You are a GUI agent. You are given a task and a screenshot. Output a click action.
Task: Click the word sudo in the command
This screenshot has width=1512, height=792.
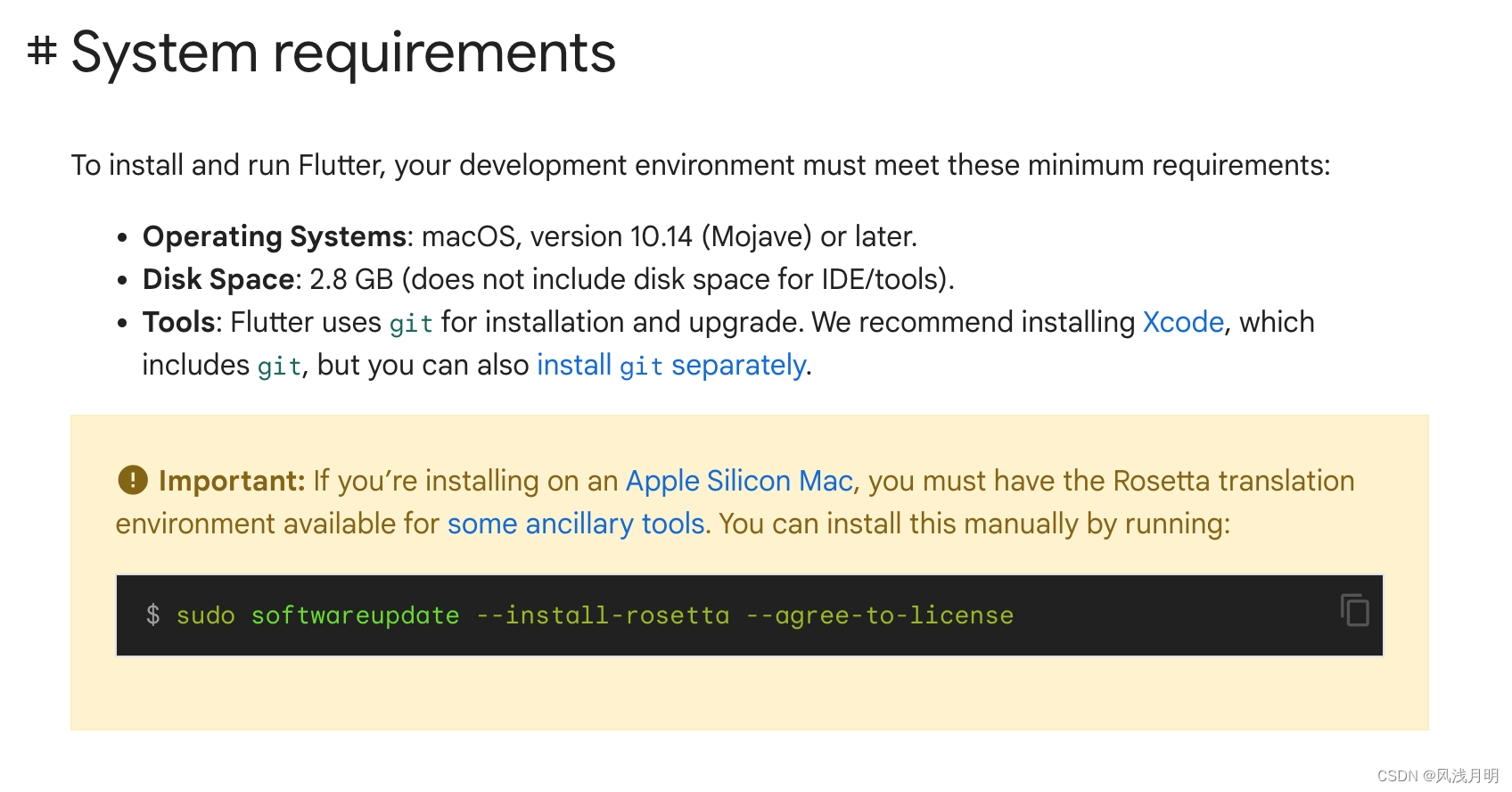click(205, 615)
